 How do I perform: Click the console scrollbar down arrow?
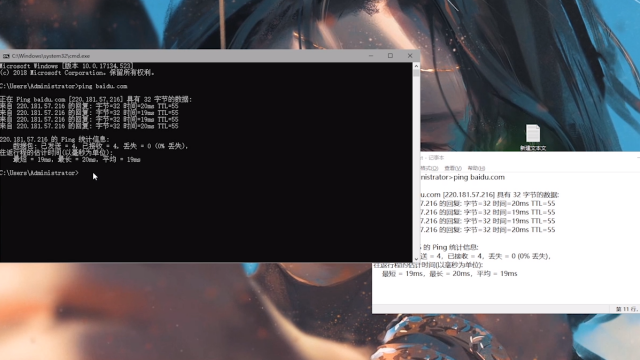point(416,259)
